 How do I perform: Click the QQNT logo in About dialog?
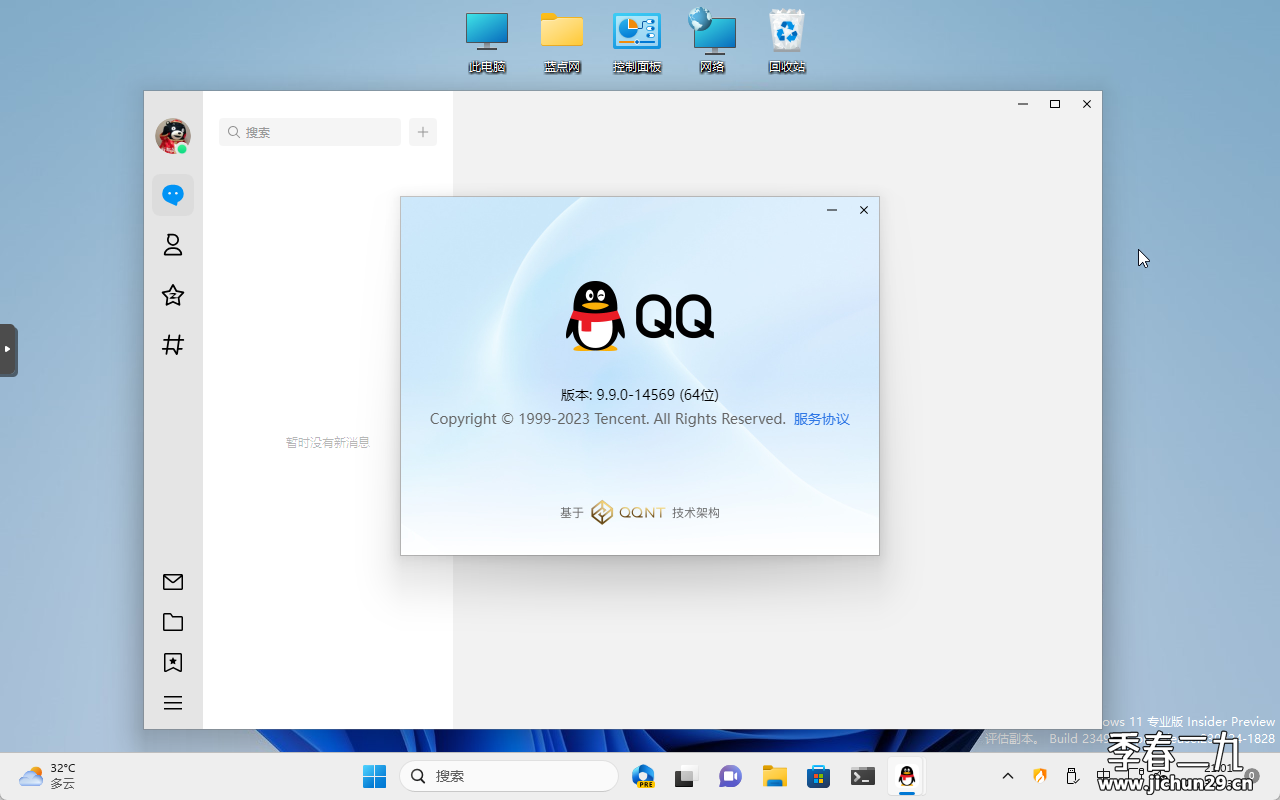click(x=628, y=512)
